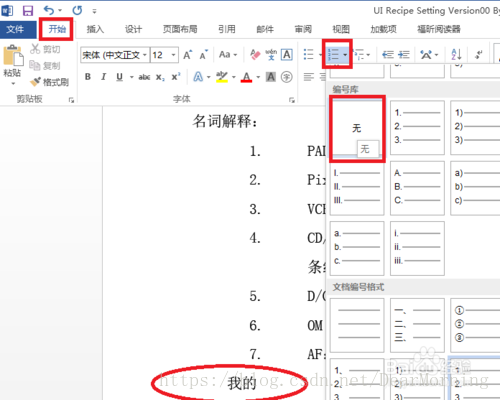Select 无 numbering option
Screen dimensions: 500x400
tap(357, 128)
